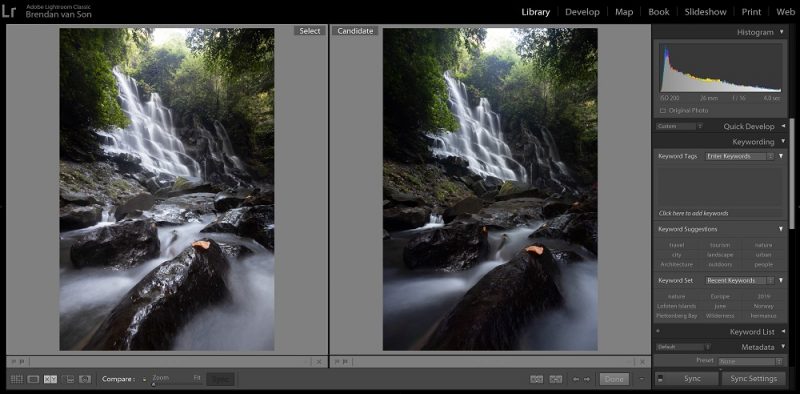Click the Make Select icon
Screen dimensions: 800x394
tap(556, 379)
